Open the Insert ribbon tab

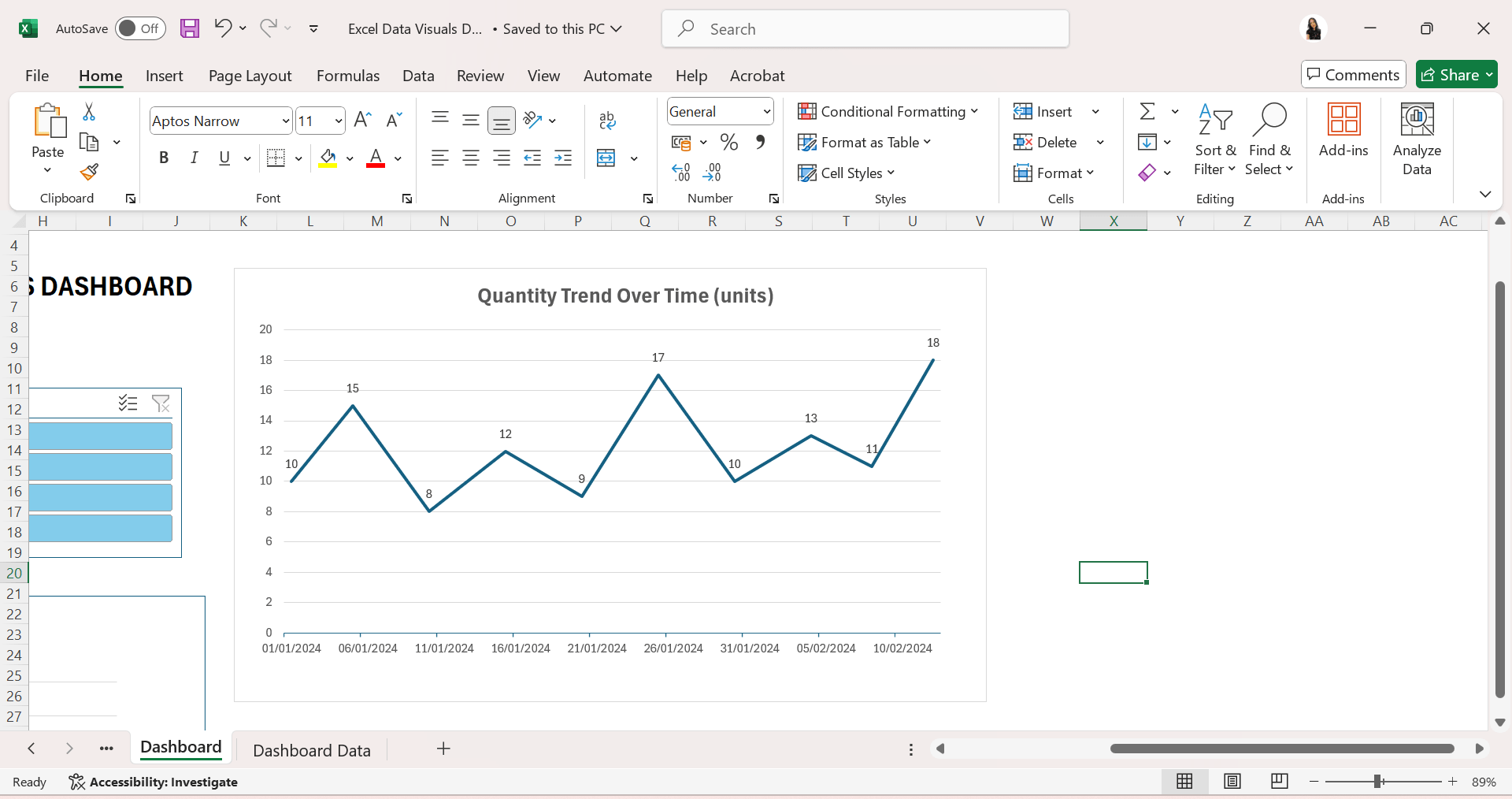click(164, 76)
